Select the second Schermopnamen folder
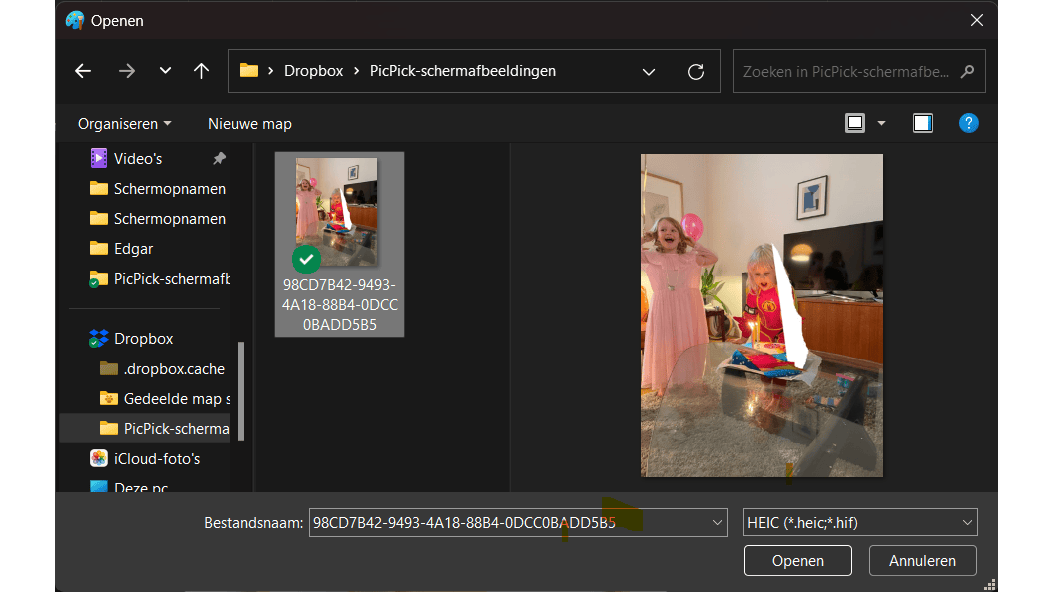The image size is (1052, 592). click(158, 219)
